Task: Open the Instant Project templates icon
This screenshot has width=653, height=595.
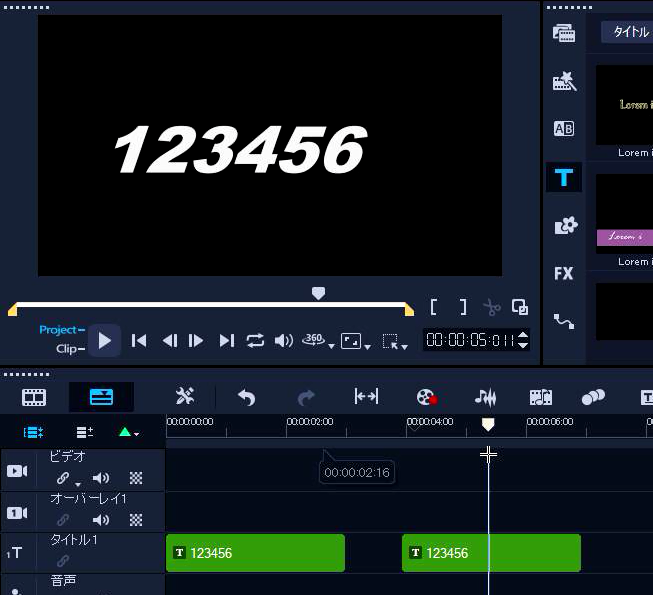Action: [564, 81]
